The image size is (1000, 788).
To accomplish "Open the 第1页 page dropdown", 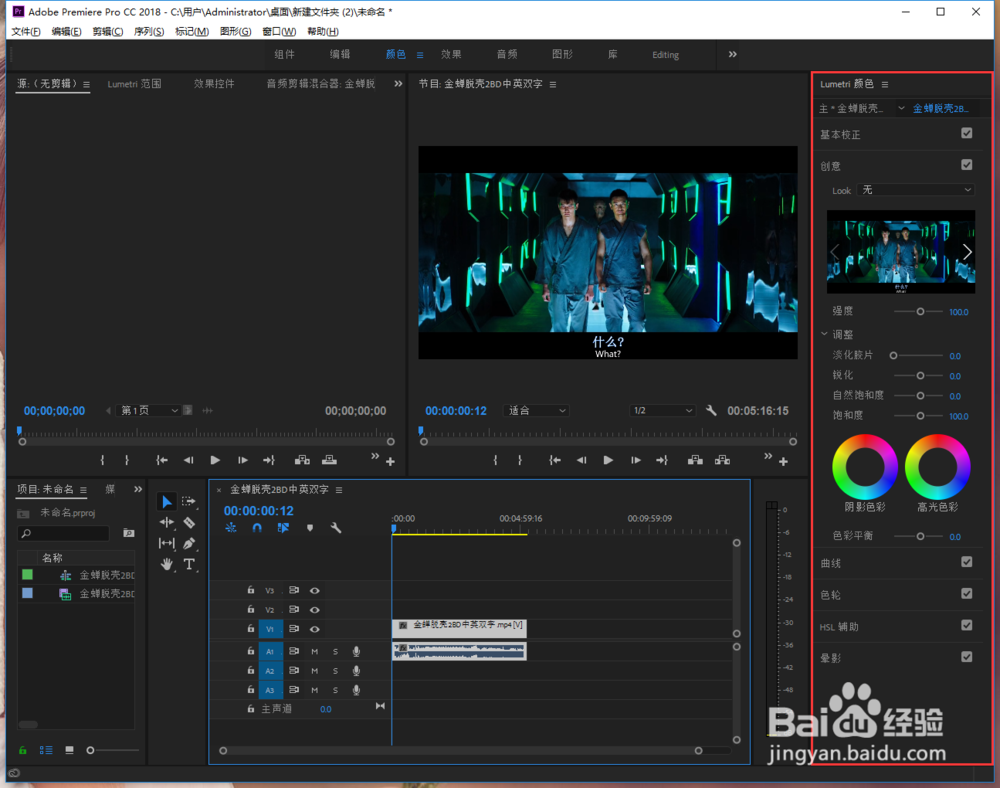I will (x=149, y=411).
